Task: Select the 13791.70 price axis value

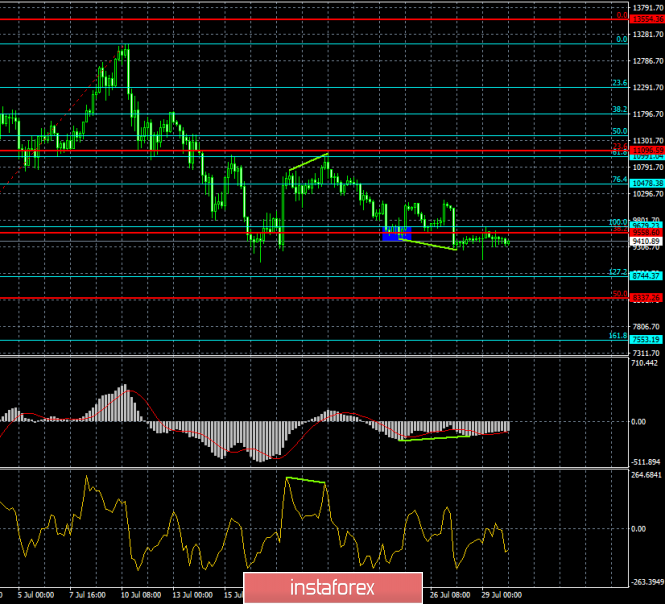Action: point(648,8)
